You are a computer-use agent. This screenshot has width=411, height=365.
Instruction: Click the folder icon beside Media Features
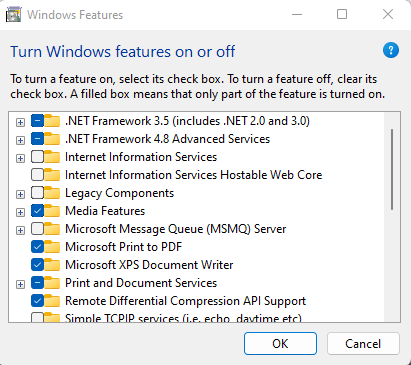(x=52, y=211)
